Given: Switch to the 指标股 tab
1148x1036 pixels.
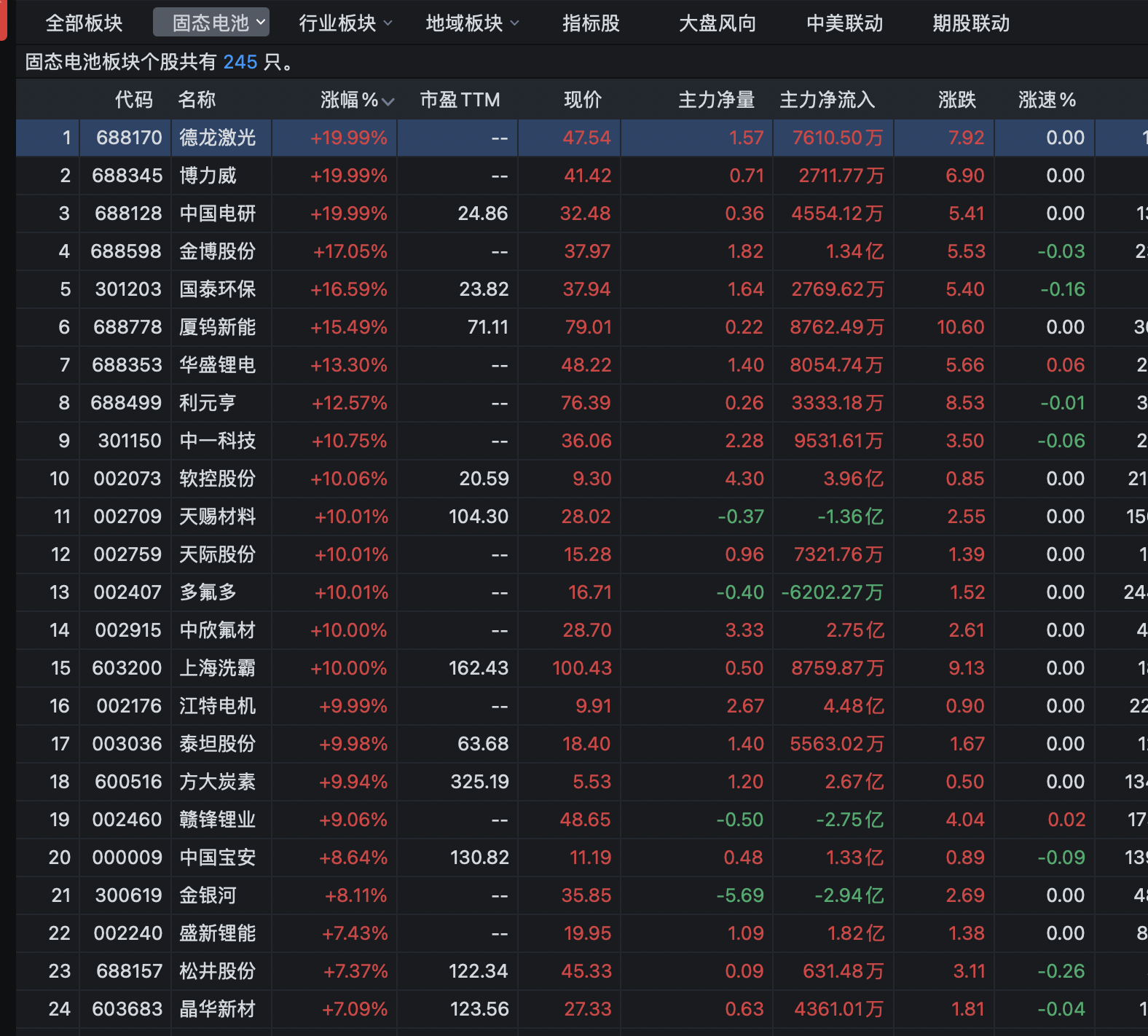Looking at the screenshot, I should click(591, 23).
